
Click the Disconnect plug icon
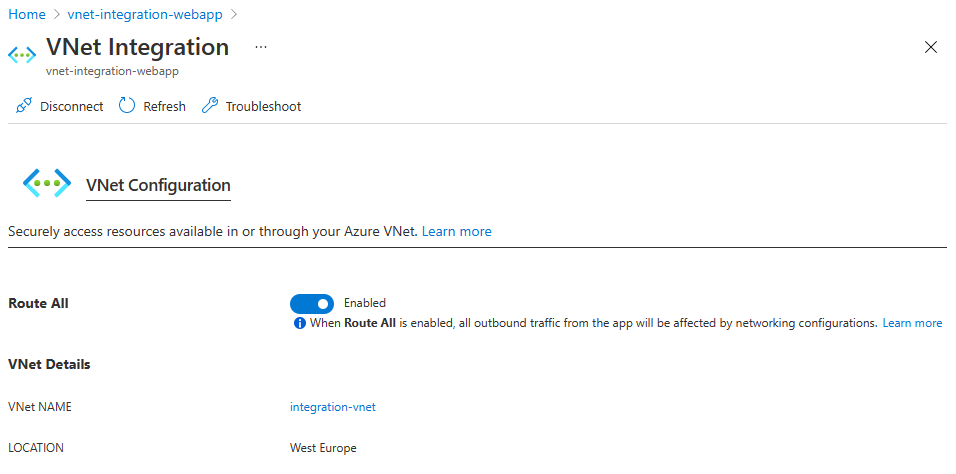[x=24, y=106]
